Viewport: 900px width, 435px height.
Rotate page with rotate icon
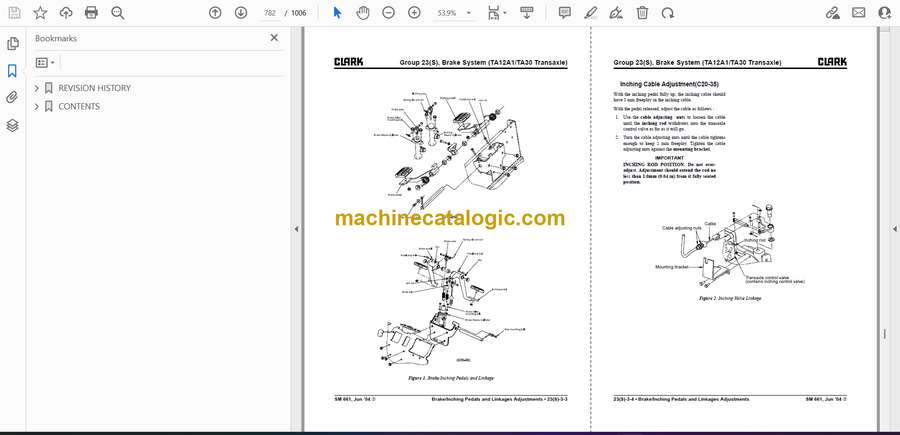click(x=668, y=13)
